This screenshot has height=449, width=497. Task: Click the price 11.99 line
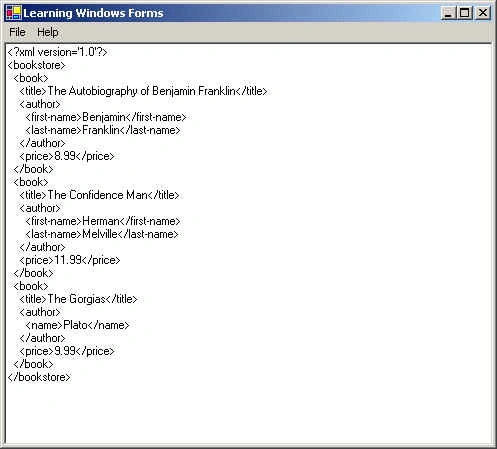click(70, 260)
